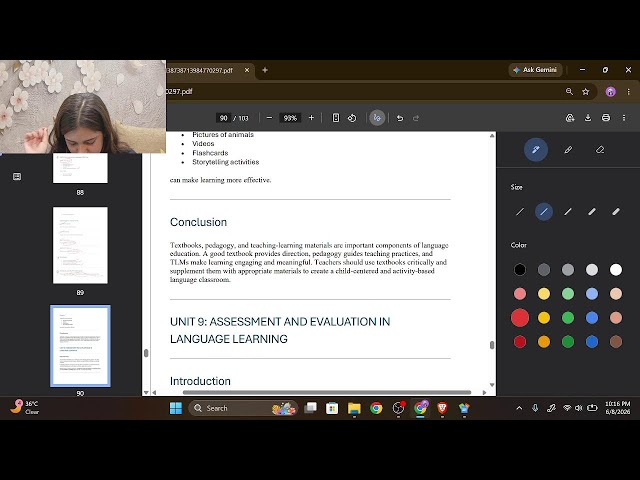Image resolution: width=640 pixels, height=480 pixels.
Task: Click the Ask Gemini button
Action: point(535,70)
